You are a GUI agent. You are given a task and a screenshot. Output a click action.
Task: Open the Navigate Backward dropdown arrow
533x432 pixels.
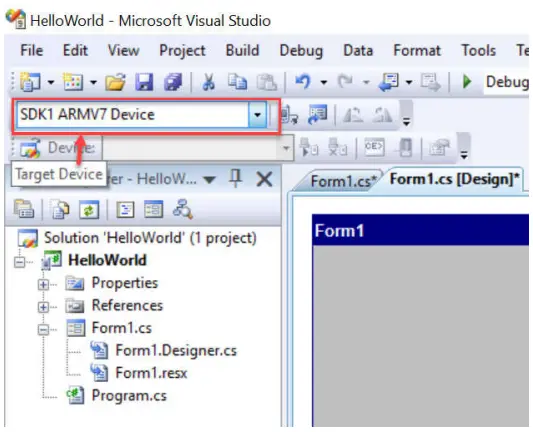tap(409, 82)
